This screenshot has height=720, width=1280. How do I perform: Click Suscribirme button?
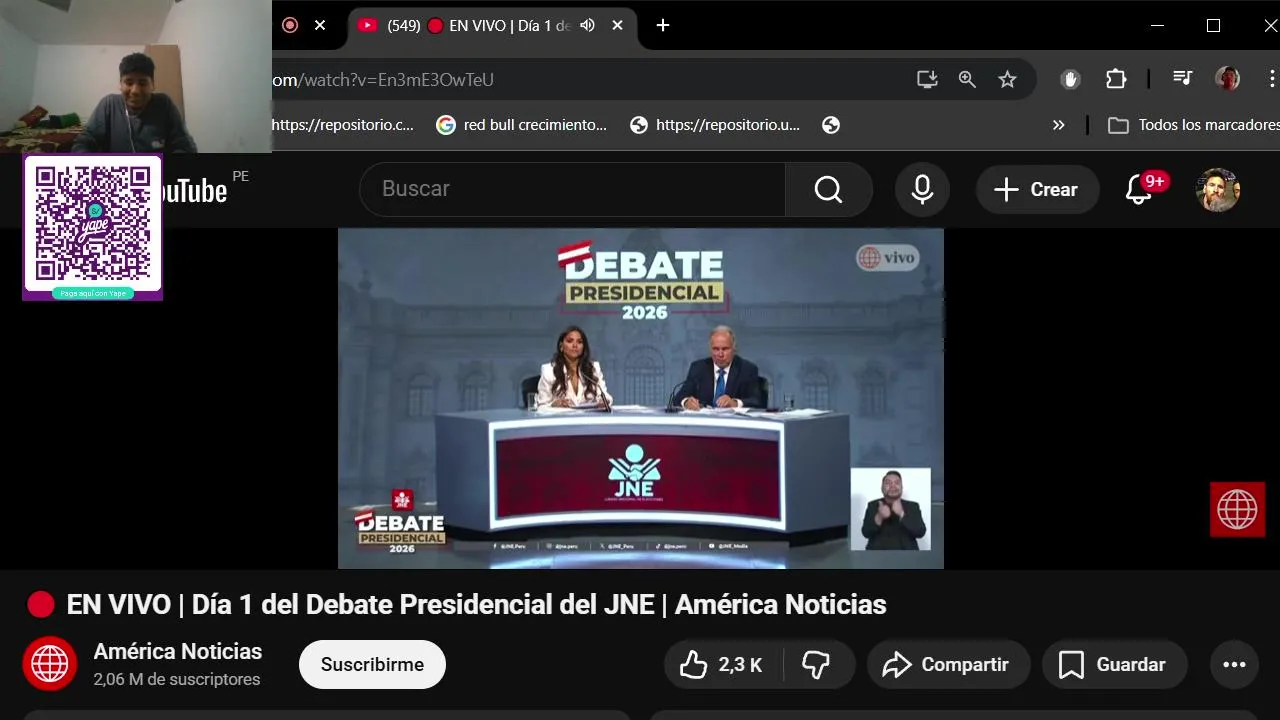point(372,665)
